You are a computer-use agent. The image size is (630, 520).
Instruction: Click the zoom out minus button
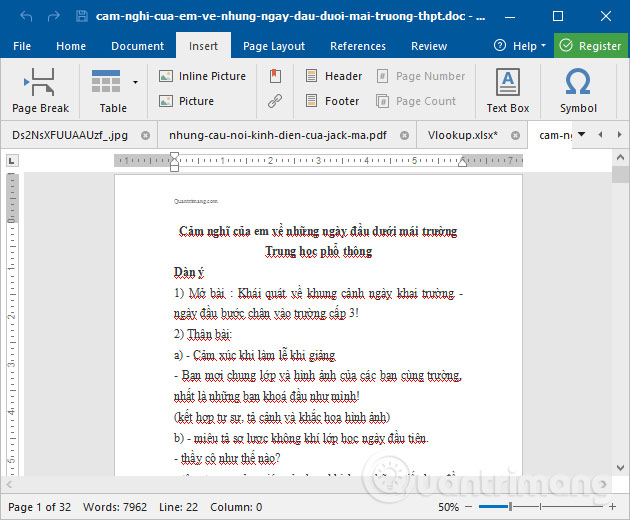468,507
